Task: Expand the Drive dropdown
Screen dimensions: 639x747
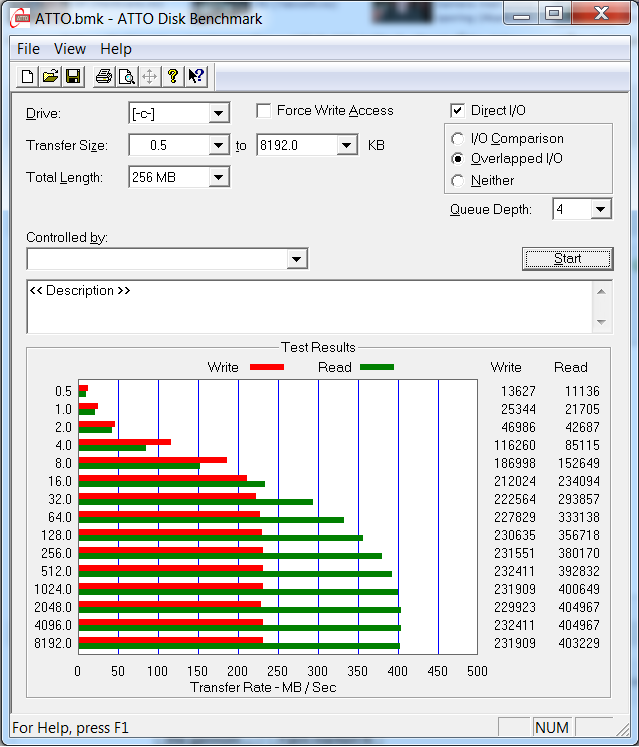Action: click(219, 113)
